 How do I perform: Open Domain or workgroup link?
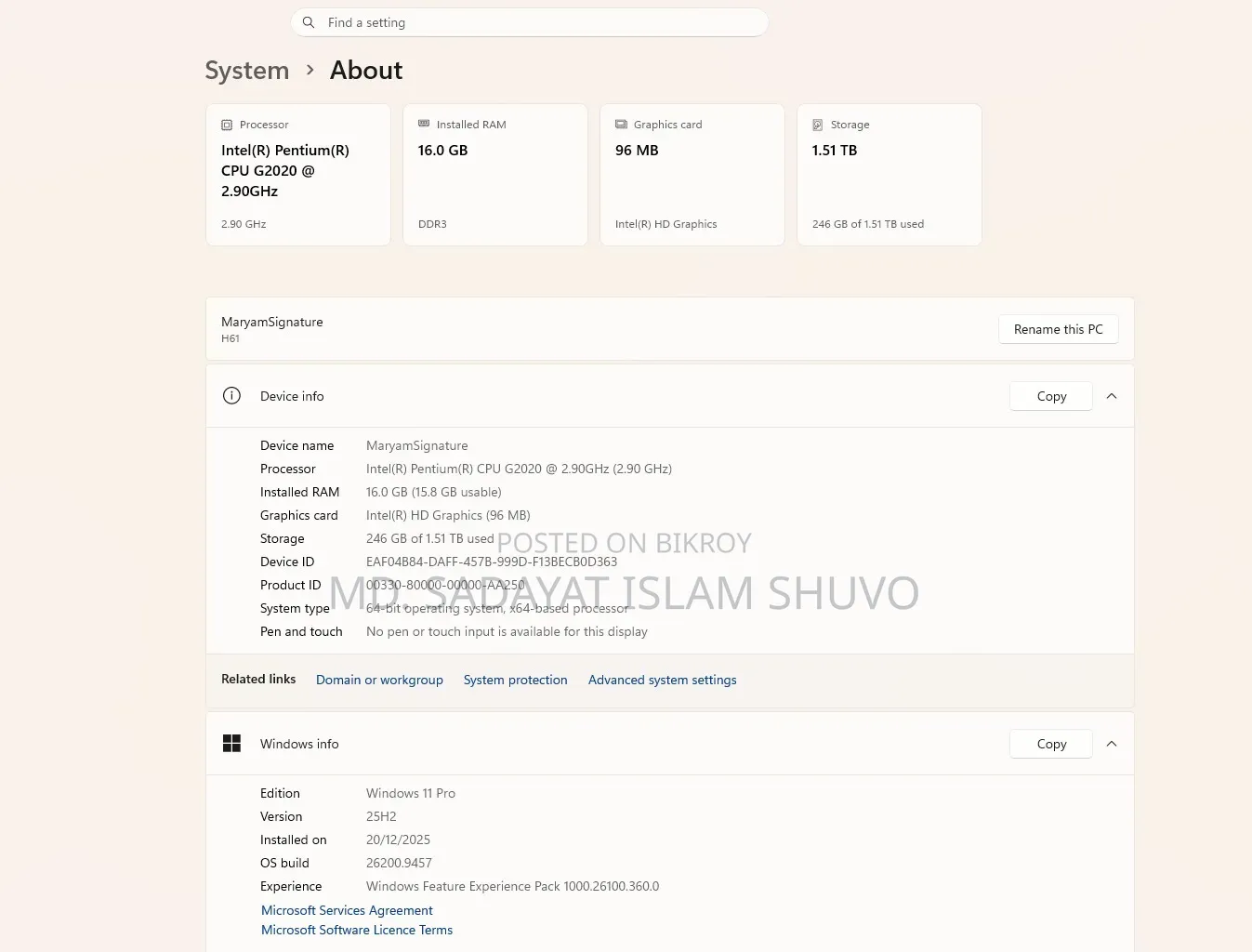(379, 680)
